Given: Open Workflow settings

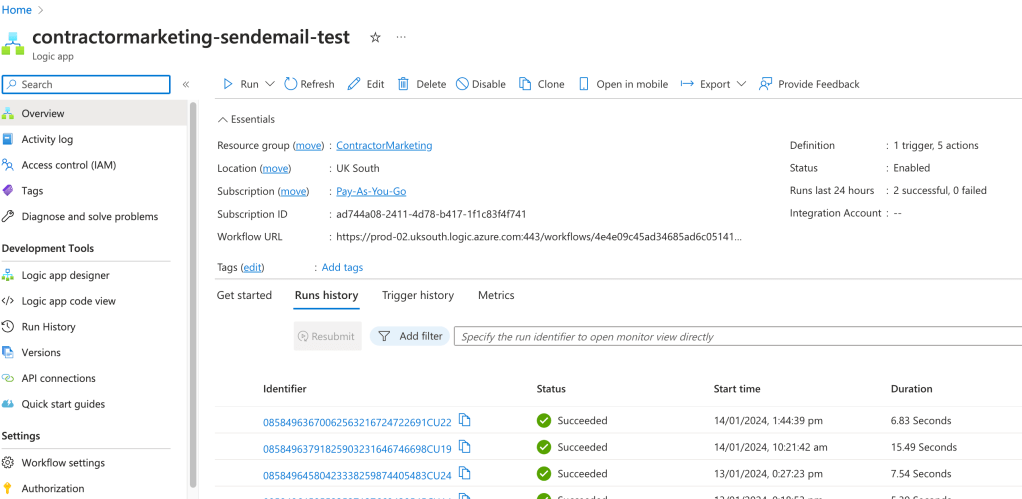Looking at the screenshot, I should click(94, 463).
